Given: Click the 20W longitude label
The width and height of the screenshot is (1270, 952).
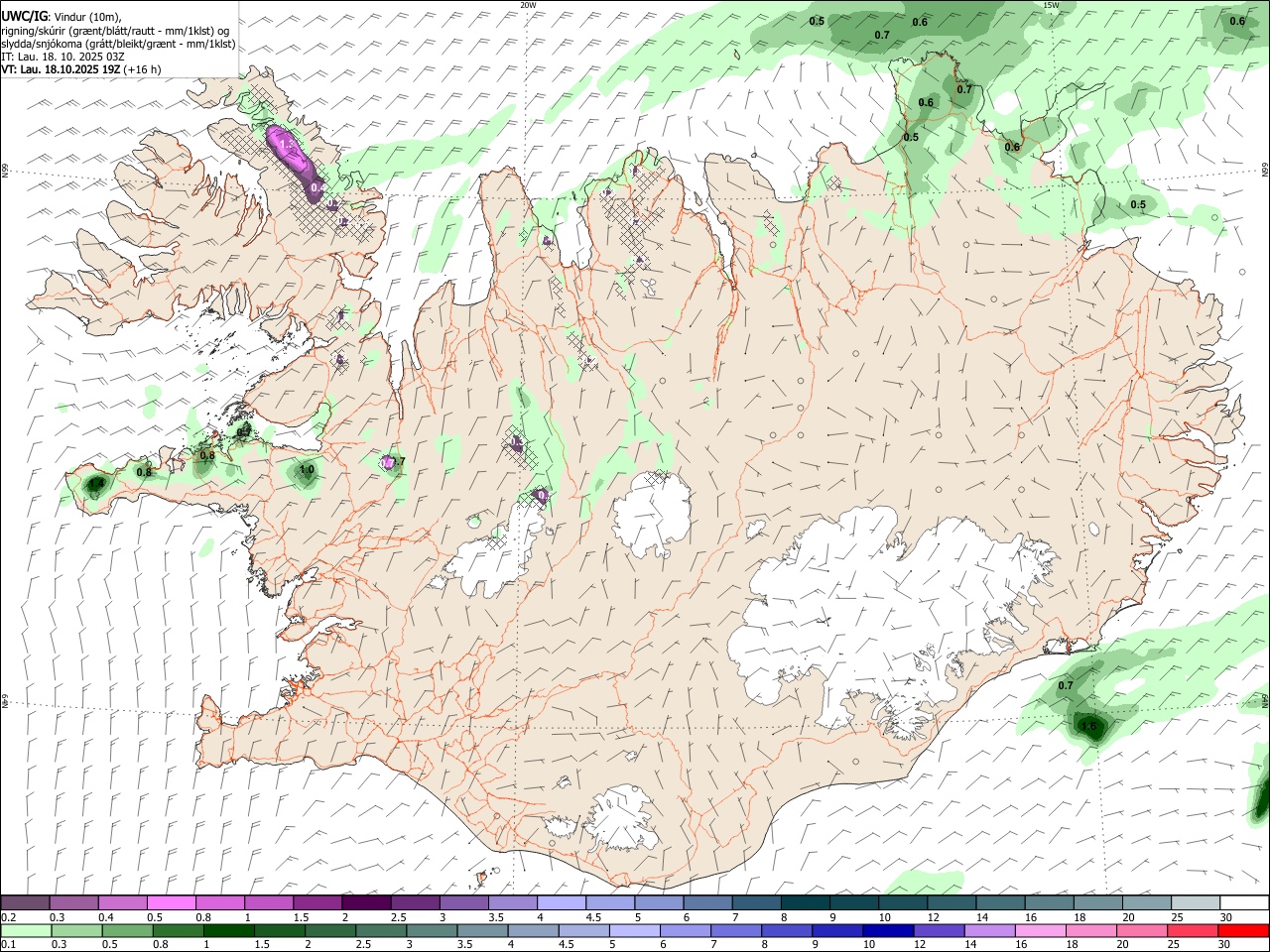Looking at the screenshot, I should (x=529, y=5).
